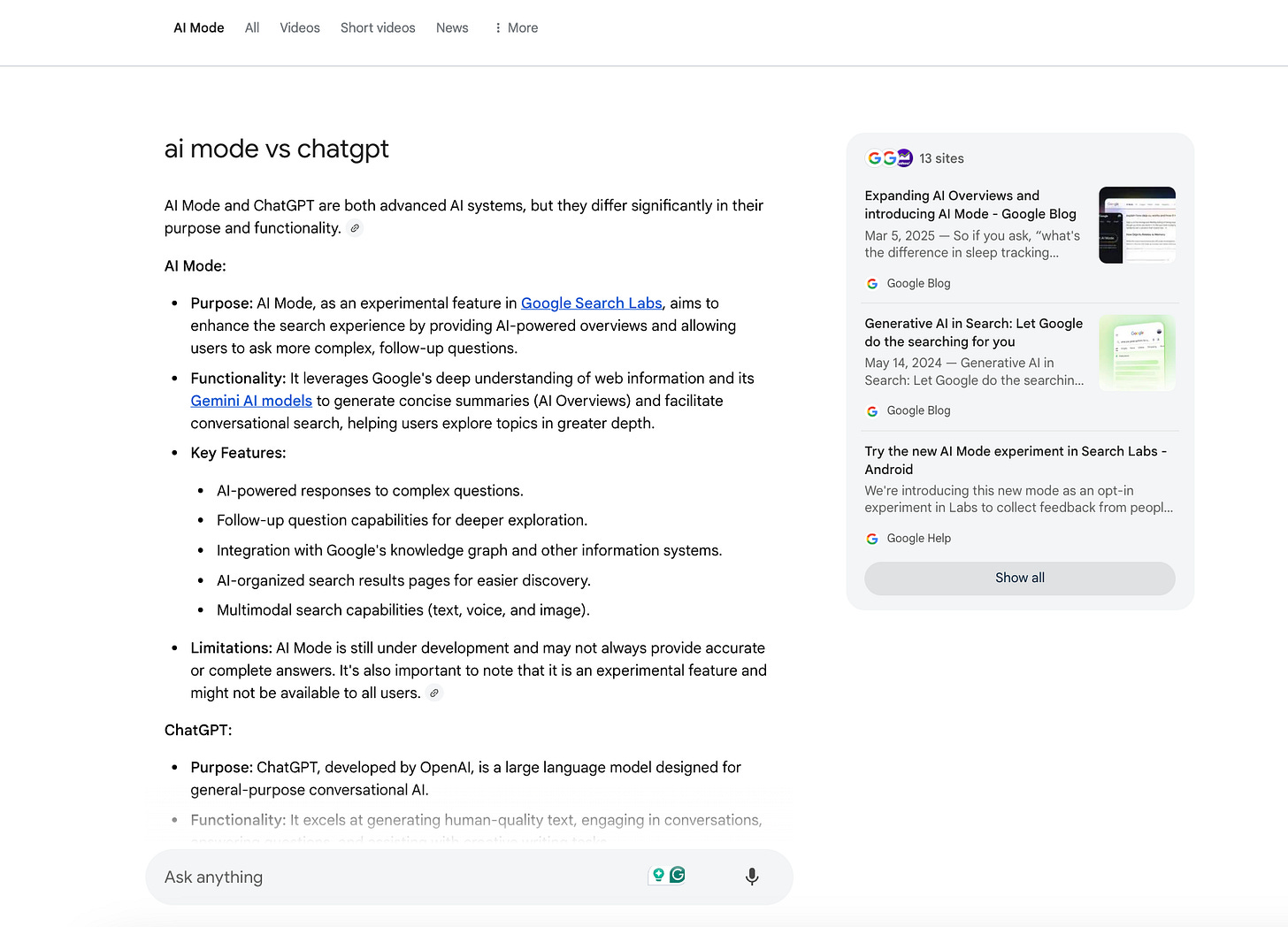This screenshot has width=1288, height=927.
Task: Click the AI-organized search results bullet
Action: tap(403, 581)
